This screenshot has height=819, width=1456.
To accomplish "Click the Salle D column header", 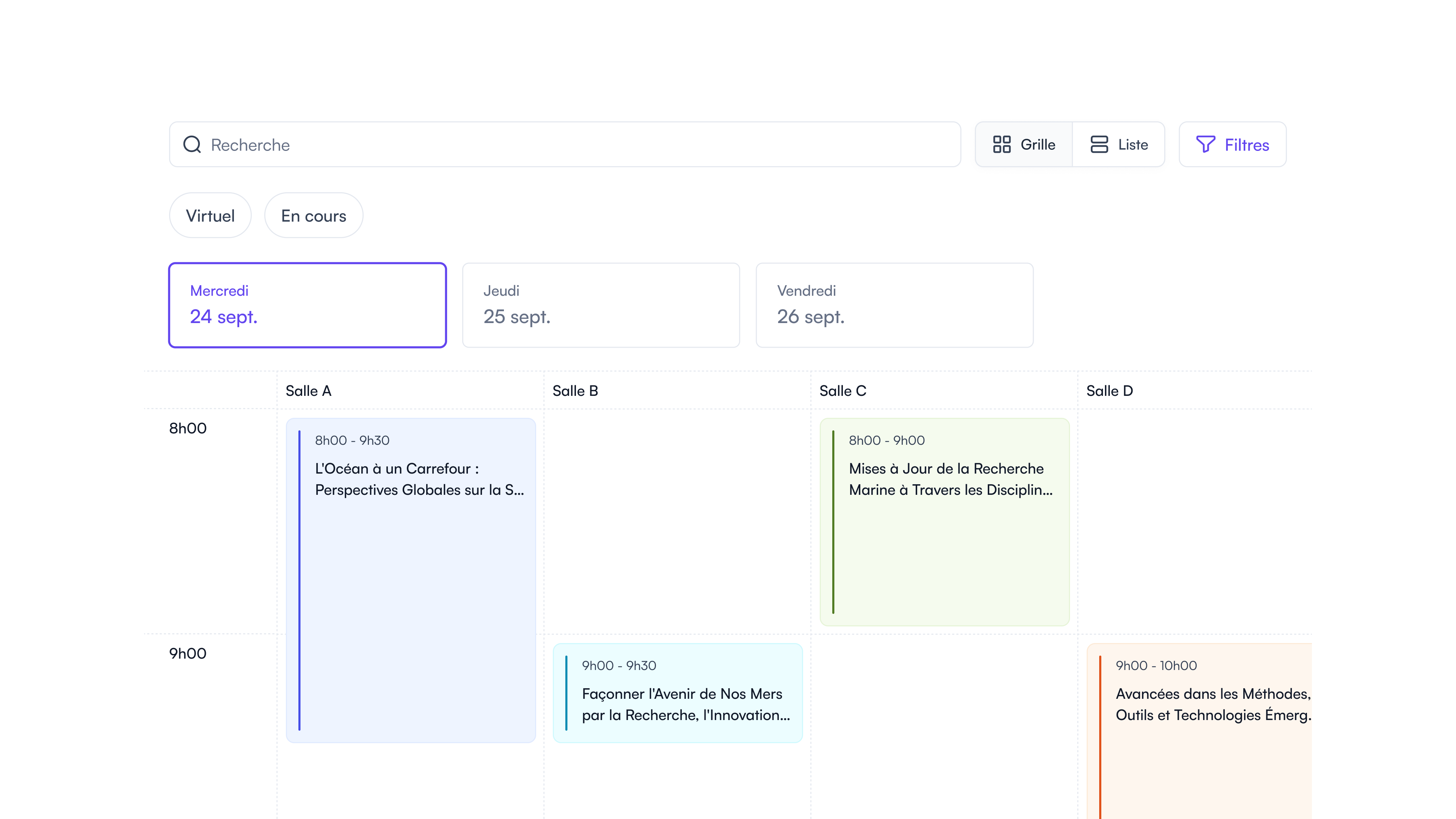I will tap(1109, 391).
